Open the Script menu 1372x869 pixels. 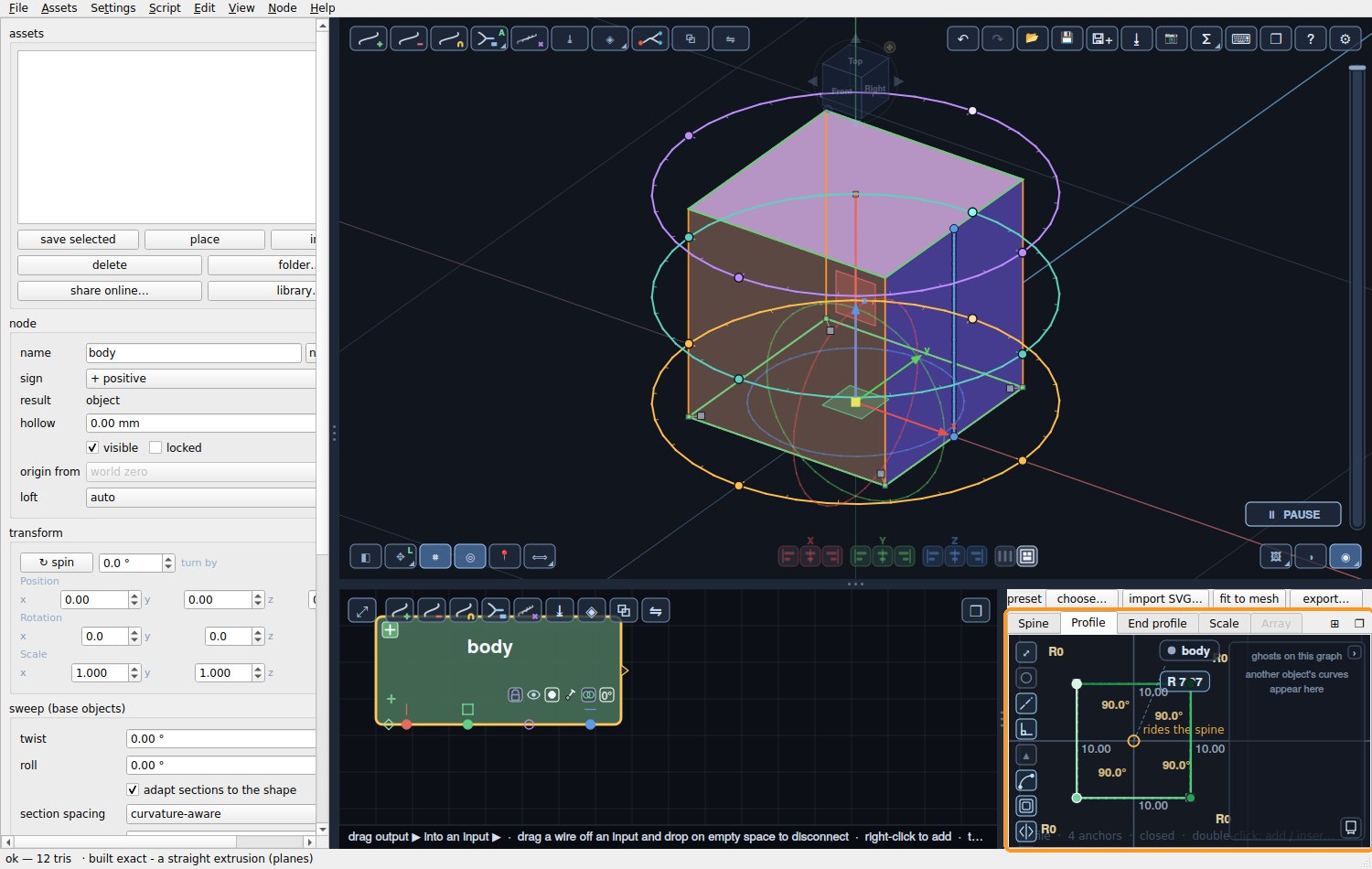tap(165, 7)
